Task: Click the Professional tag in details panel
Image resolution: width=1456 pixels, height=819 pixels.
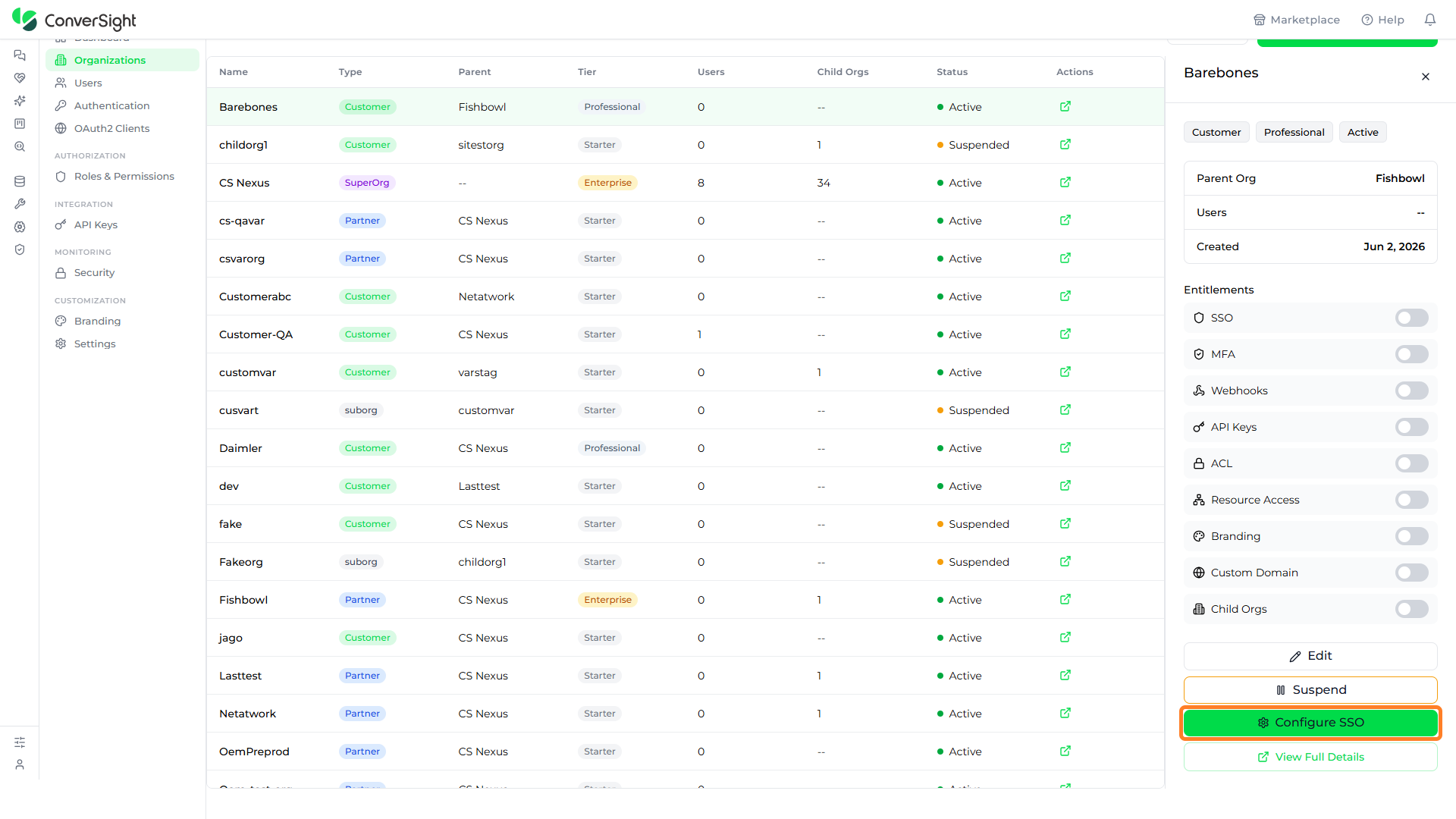Action: pyautogui.click(x=1294, y=132)
